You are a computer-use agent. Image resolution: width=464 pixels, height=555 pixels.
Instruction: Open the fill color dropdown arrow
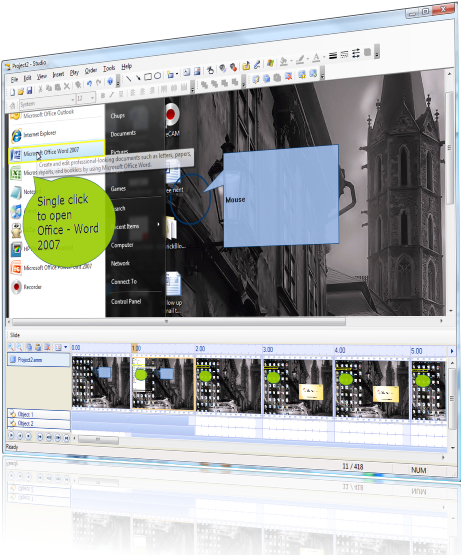(291, 61)
